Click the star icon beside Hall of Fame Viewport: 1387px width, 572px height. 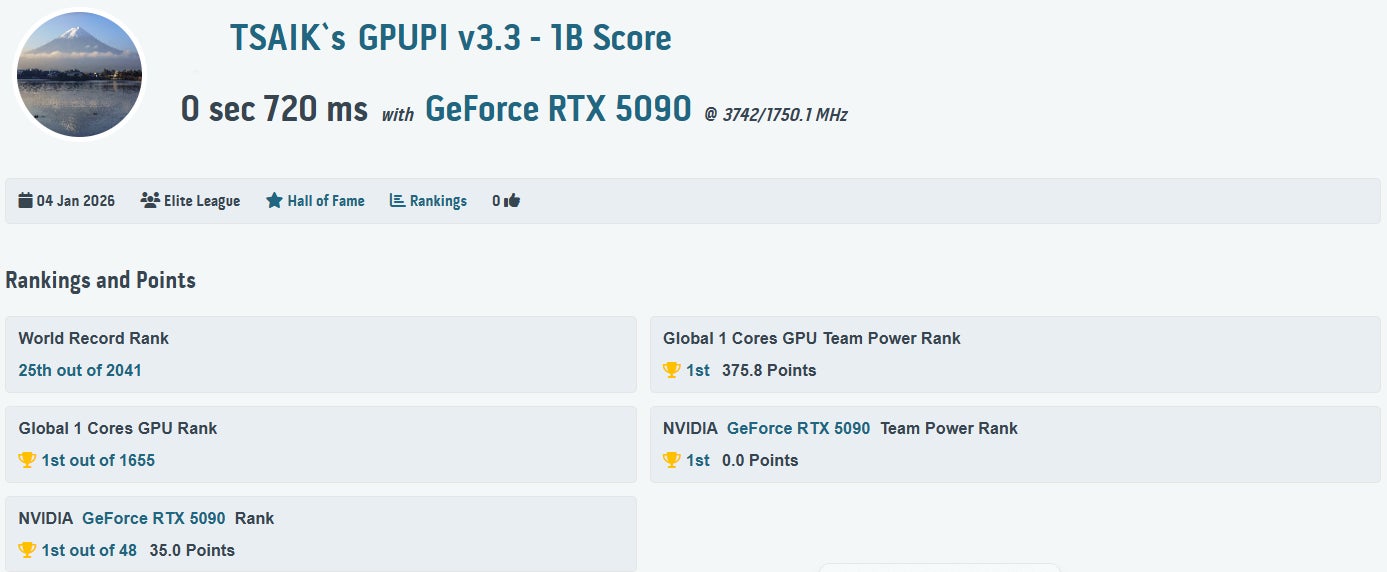coord(274,201)
